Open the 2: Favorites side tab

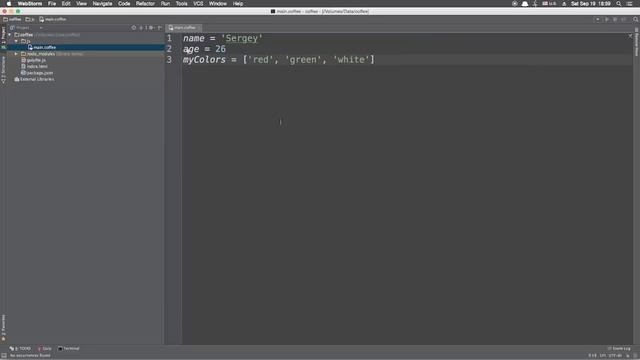(x=3, y=328)
